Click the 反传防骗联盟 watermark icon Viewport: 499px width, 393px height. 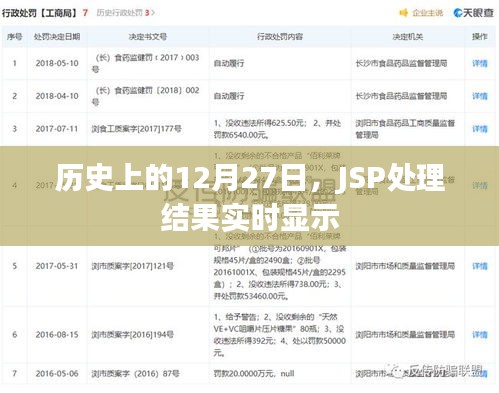click(397, 371)
